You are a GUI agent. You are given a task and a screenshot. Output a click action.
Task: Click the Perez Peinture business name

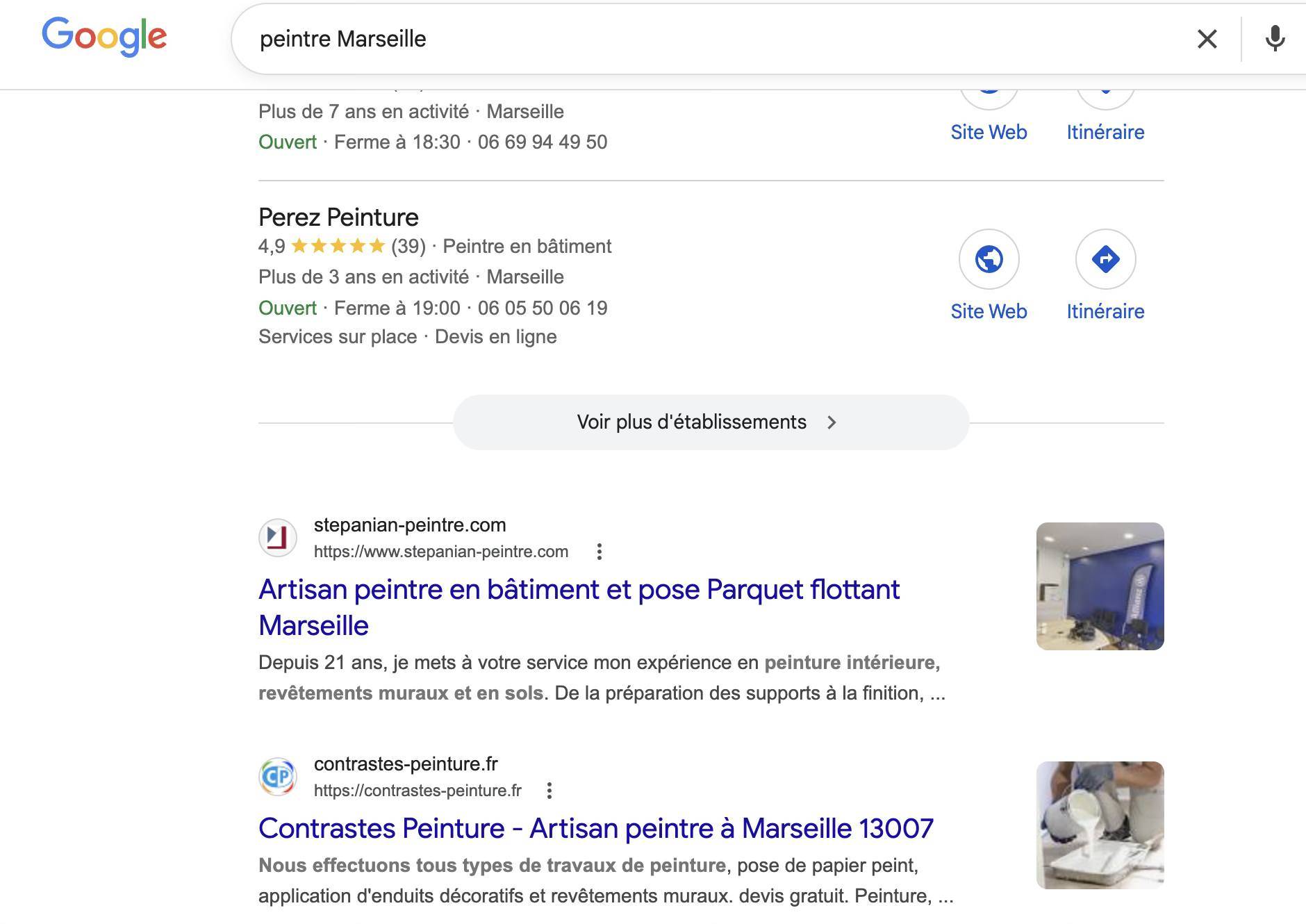pos(338,217)
